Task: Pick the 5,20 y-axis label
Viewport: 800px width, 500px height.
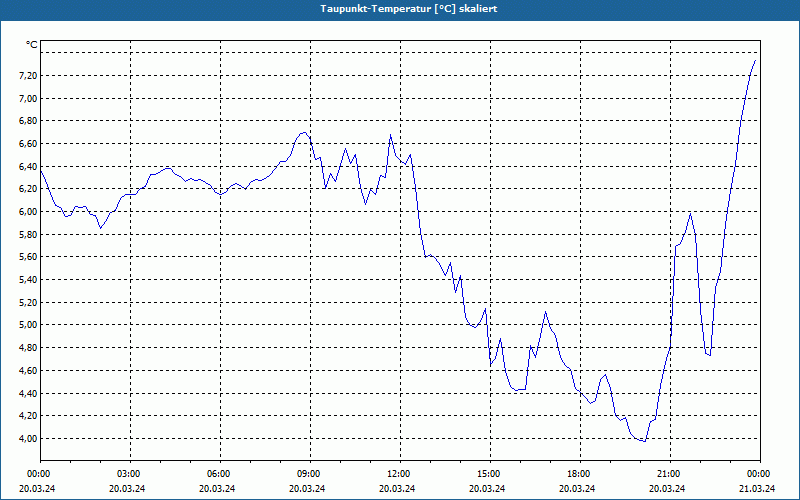Action: point(29,302)
